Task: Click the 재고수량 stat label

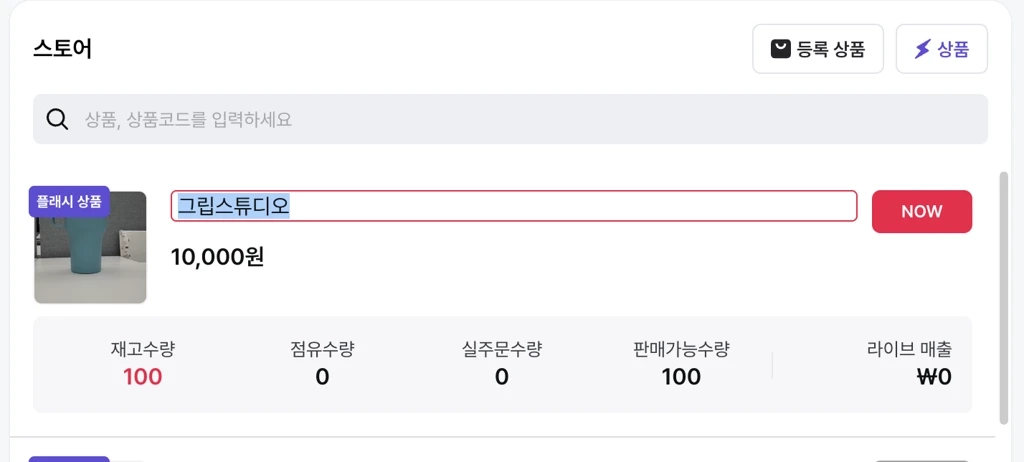Action: point(143,349)
